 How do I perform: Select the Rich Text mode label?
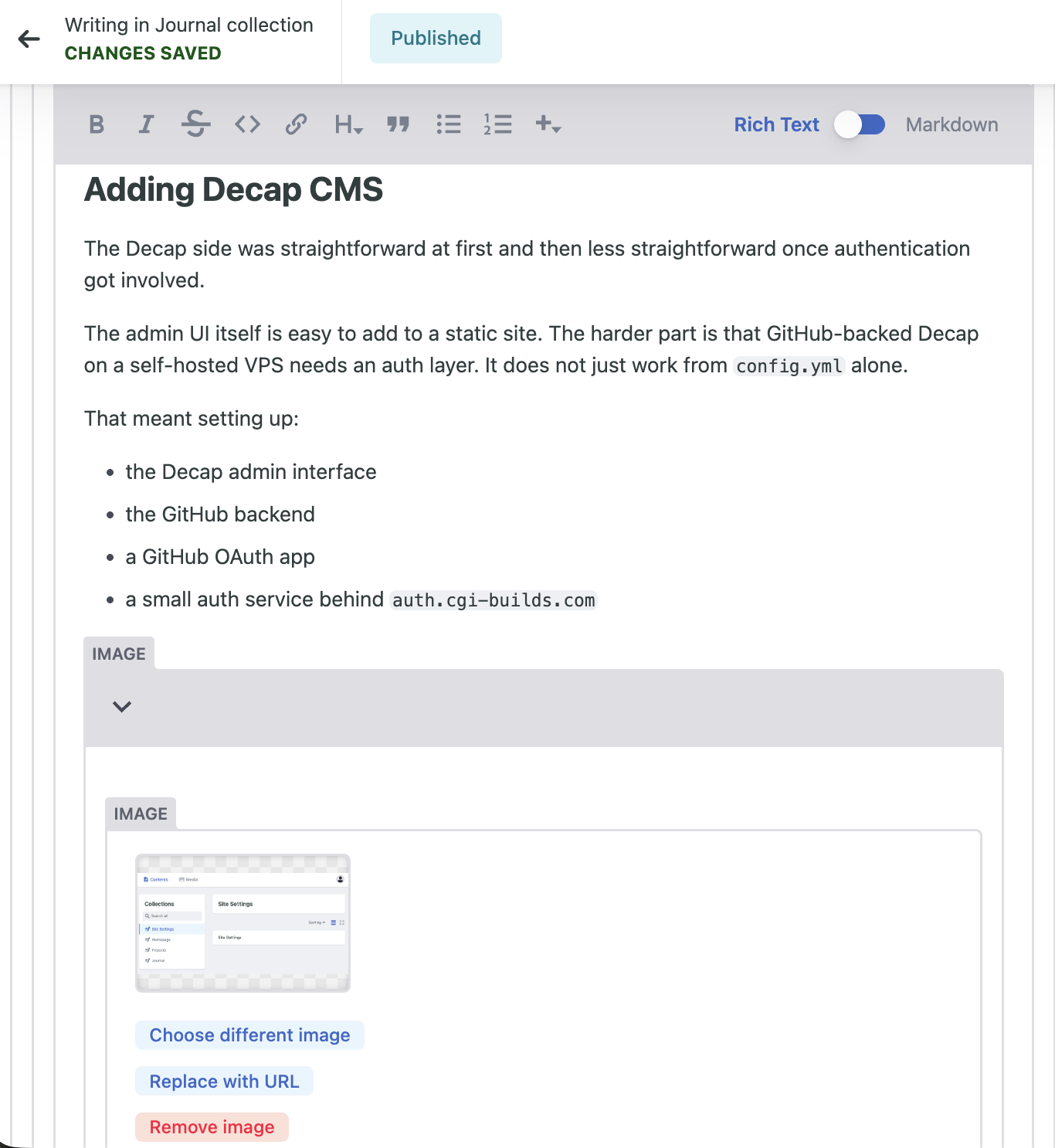point(776,124)
